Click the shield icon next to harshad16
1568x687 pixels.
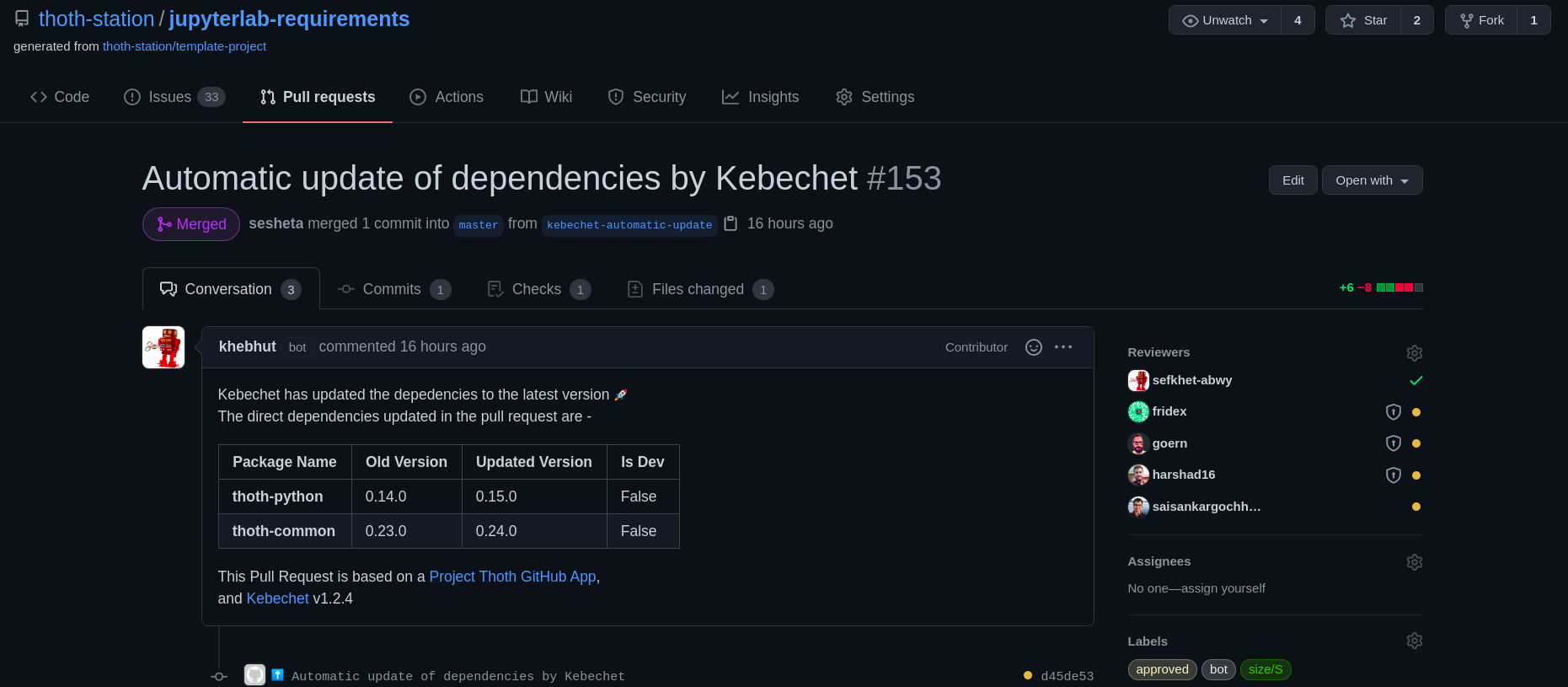1394,475
